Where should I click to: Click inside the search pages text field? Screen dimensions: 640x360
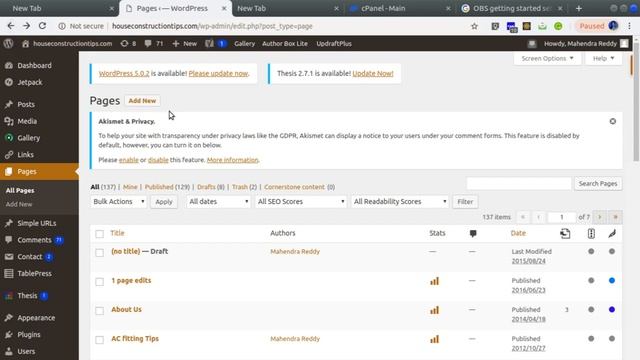coord(519,184)
